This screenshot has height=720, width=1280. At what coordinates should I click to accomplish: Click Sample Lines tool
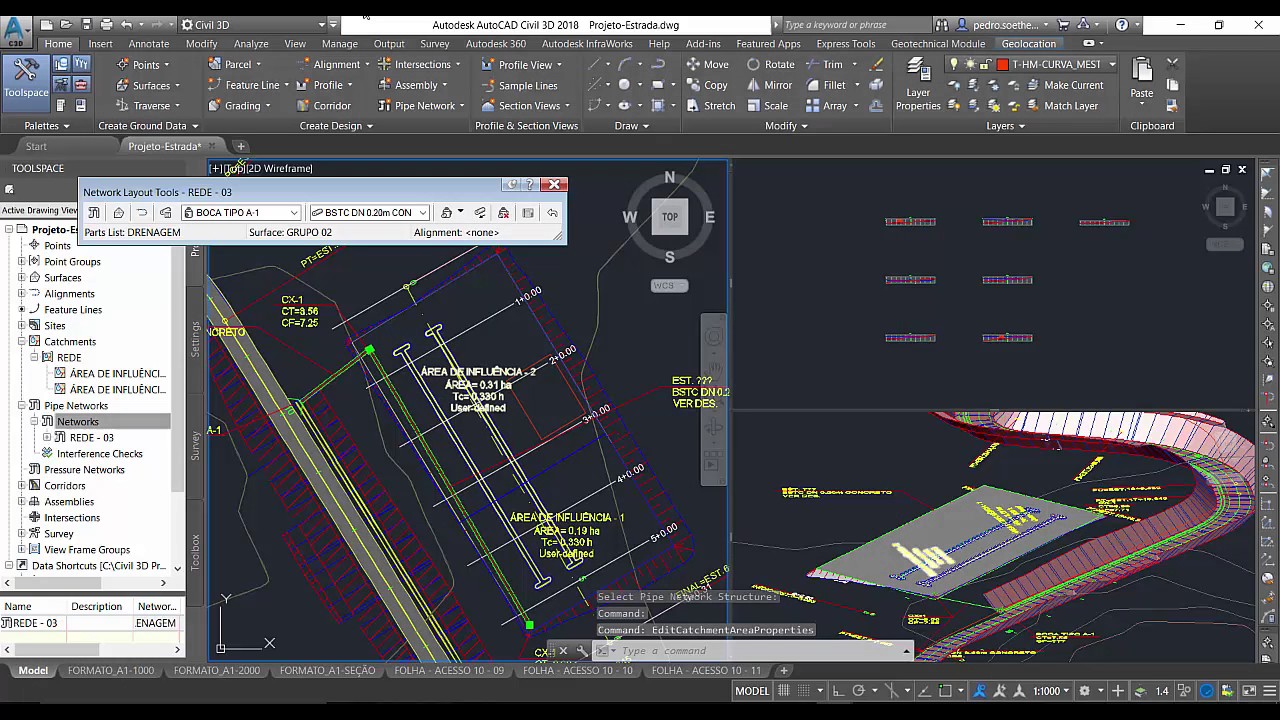point(519,85)
